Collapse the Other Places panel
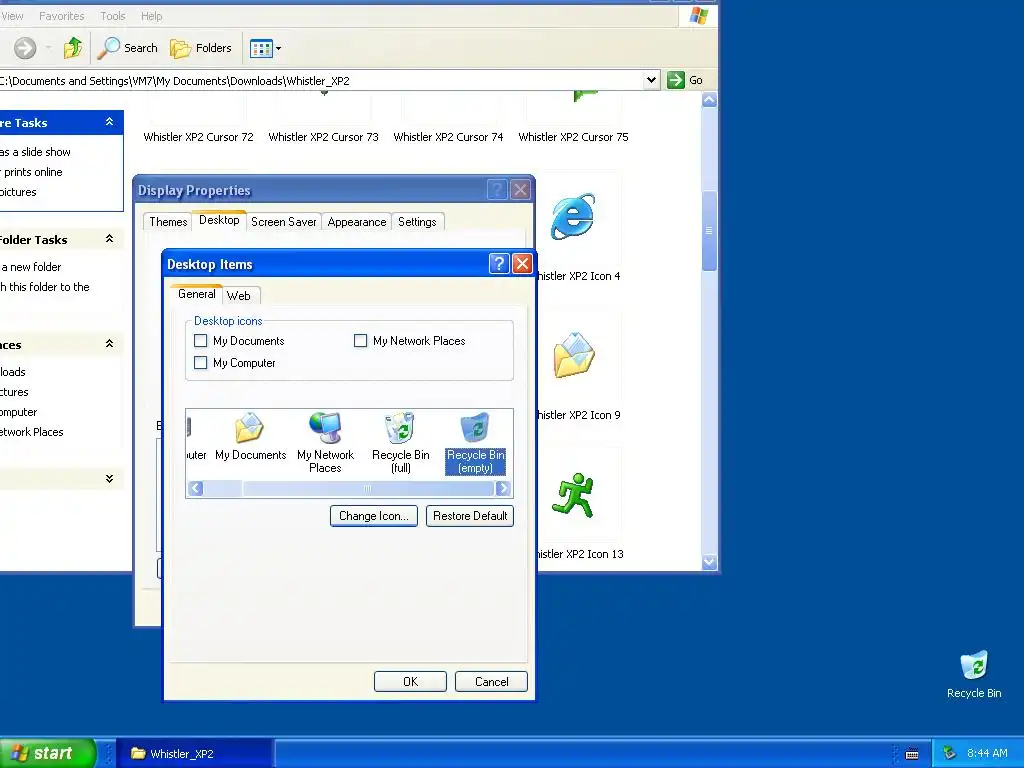Image resolution: width=1024 pixels, height=768 pixels. tap(109, 344)
